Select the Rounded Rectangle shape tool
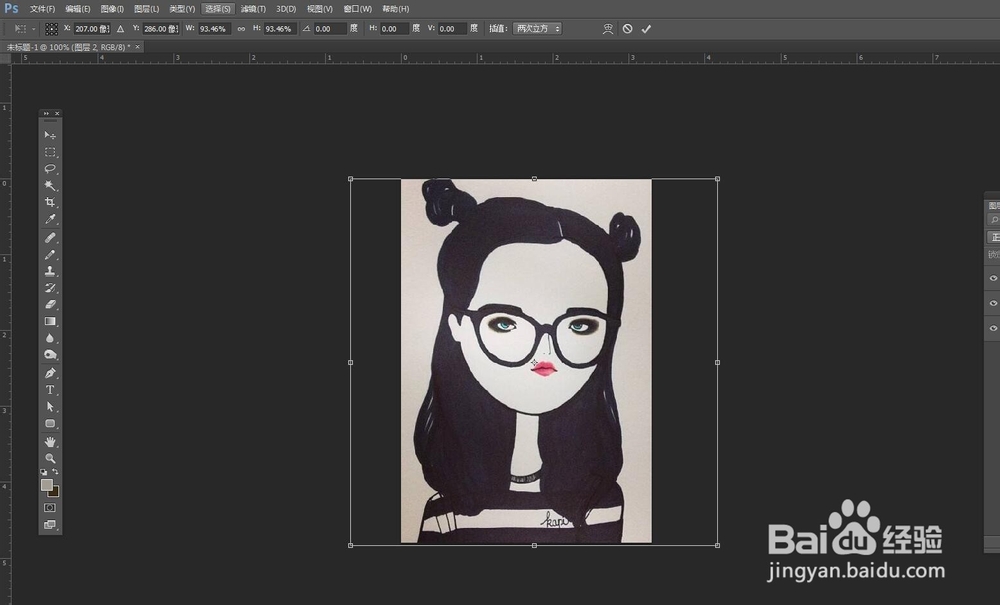1000x605 pixels. pyautogui.click(x=50, y=423)
